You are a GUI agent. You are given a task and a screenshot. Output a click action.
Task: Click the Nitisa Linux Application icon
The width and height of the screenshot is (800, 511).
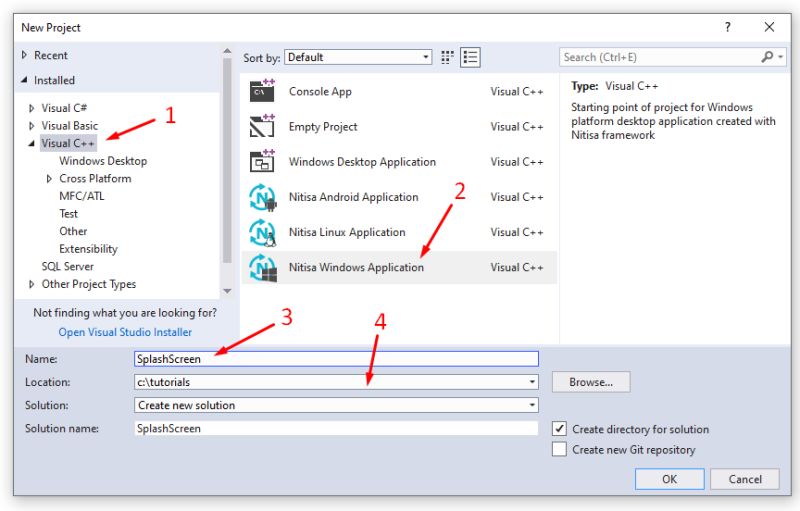[x=262, y=232]
